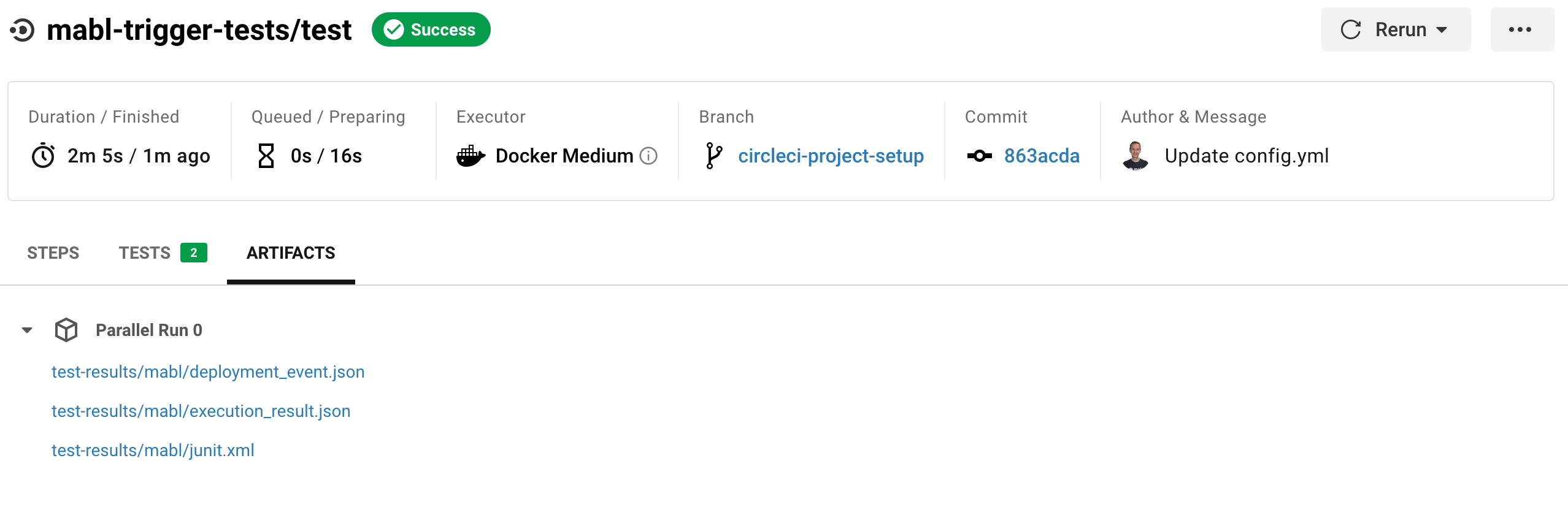Screen dimensions: 1568x515
Task: Click the CircleCI pipeline logo icon
Action: tap(23, 29)
